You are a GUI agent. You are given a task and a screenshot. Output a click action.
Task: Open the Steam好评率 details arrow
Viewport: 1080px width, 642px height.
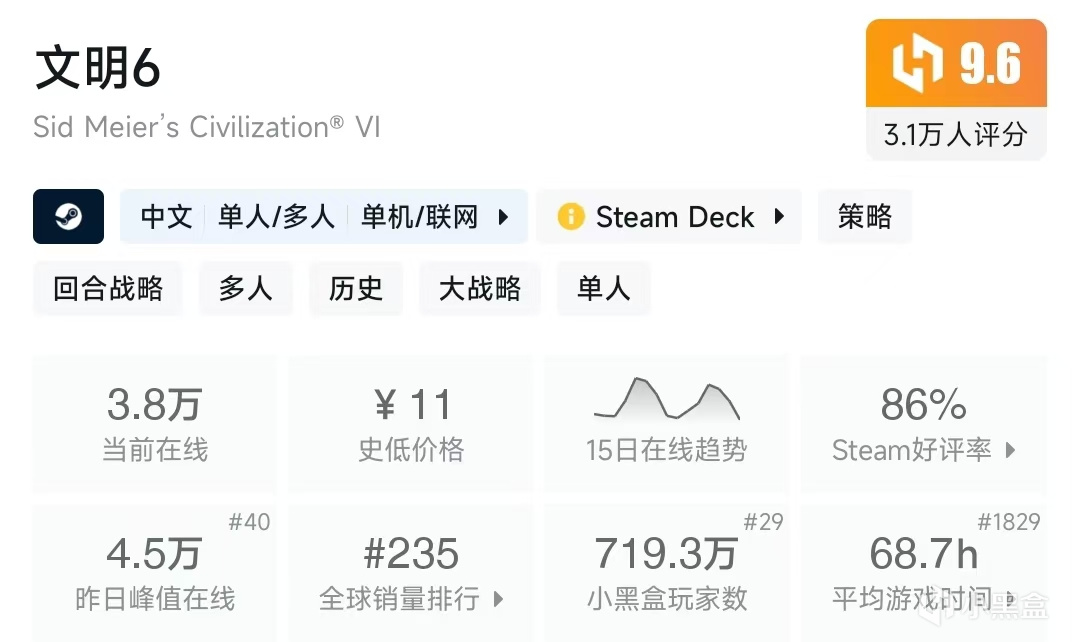coord(1010,450)
